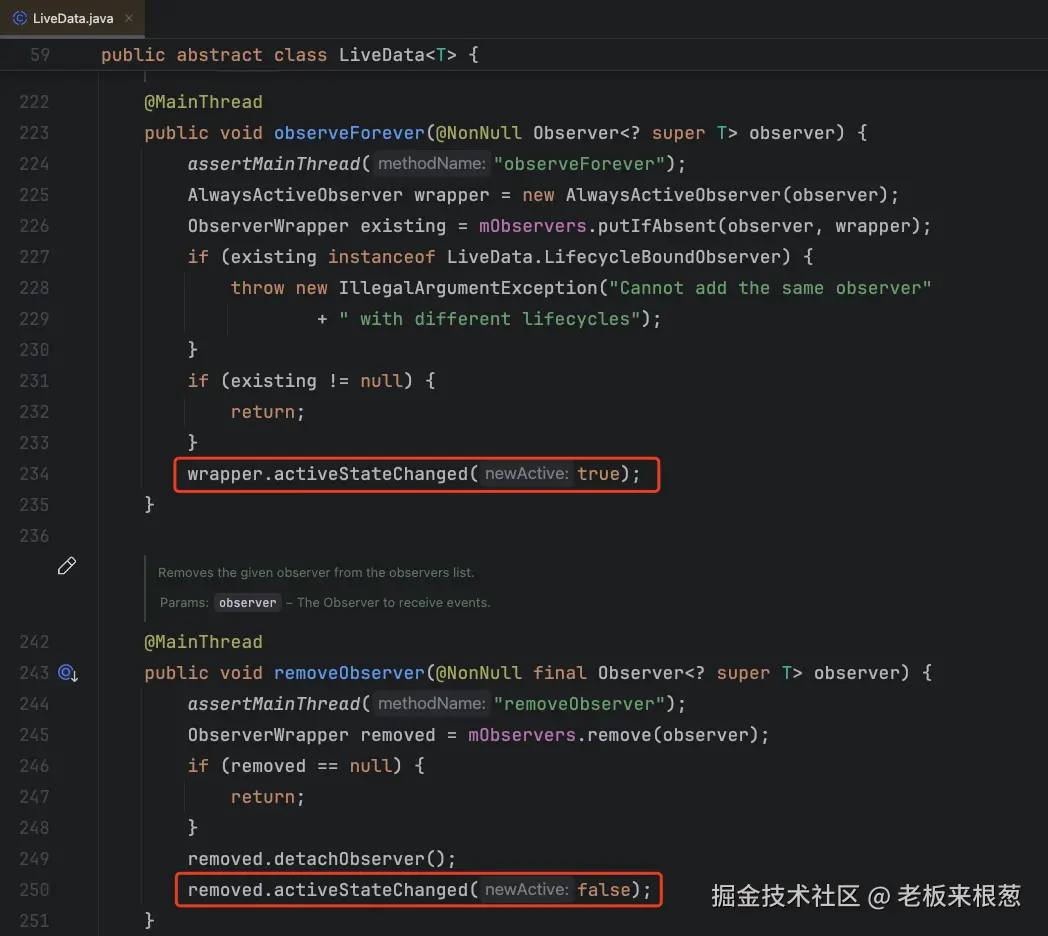Click removed.detachObserver() call
The image size is (1048, 936).
point(321,858)
